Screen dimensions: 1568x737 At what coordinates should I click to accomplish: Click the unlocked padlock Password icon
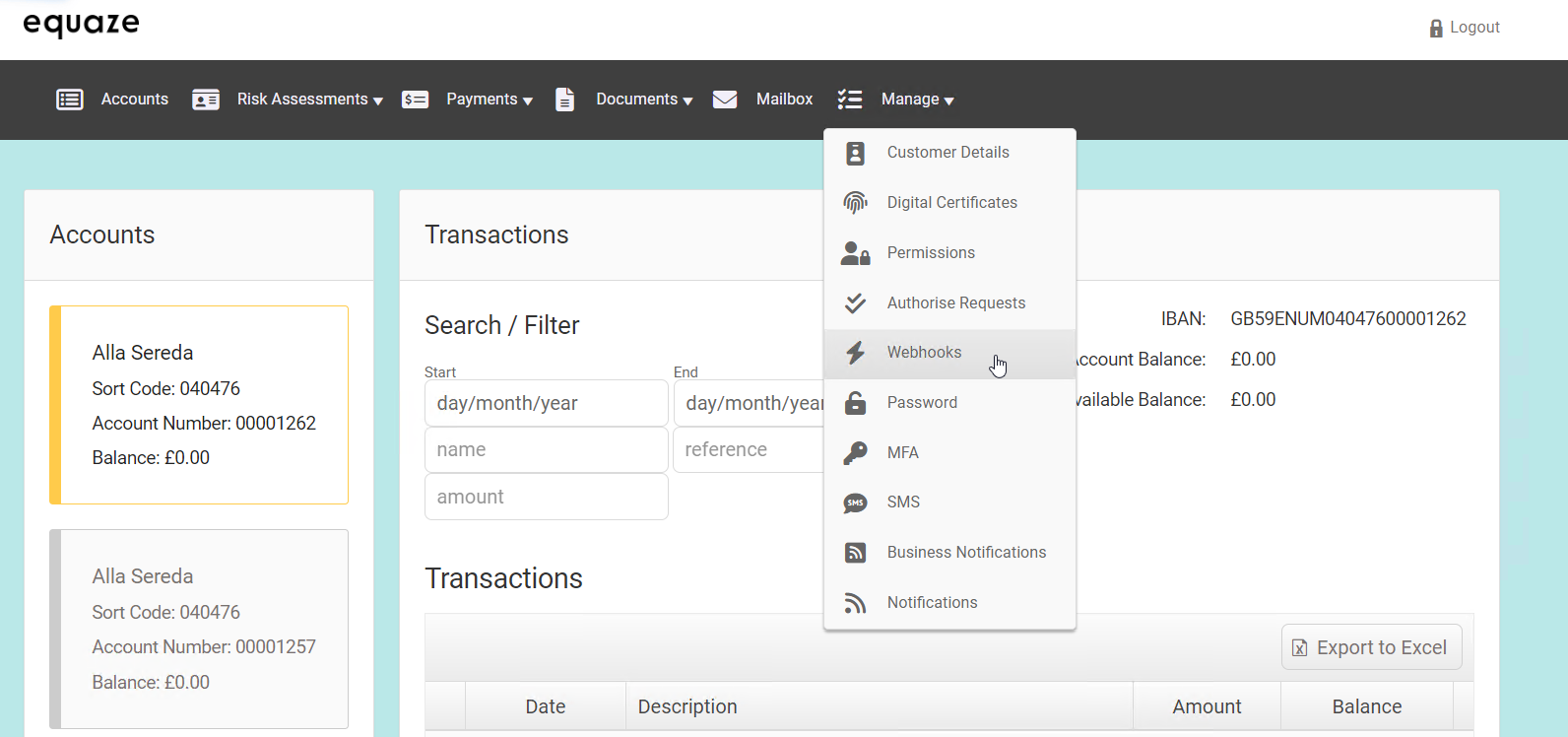tap(855, 403)
